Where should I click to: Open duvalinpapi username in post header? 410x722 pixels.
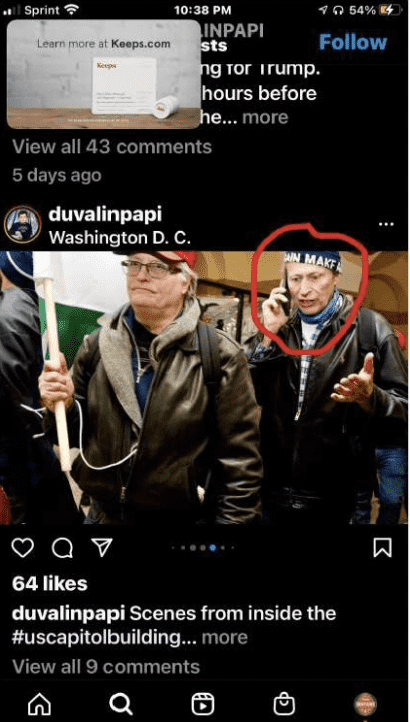[x=105, y=214]
